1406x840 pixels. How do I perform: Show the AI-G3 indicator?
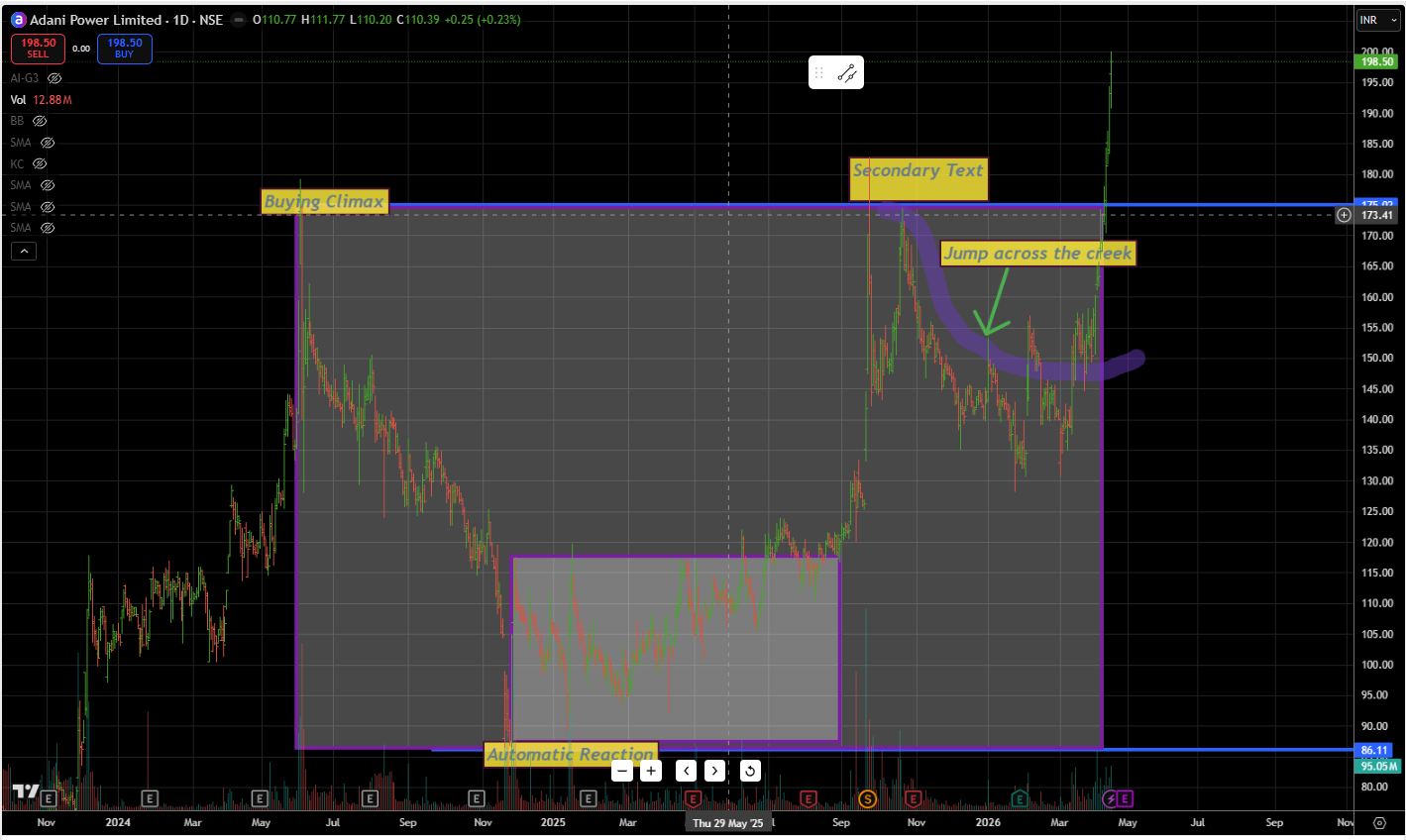pos(54,78)
